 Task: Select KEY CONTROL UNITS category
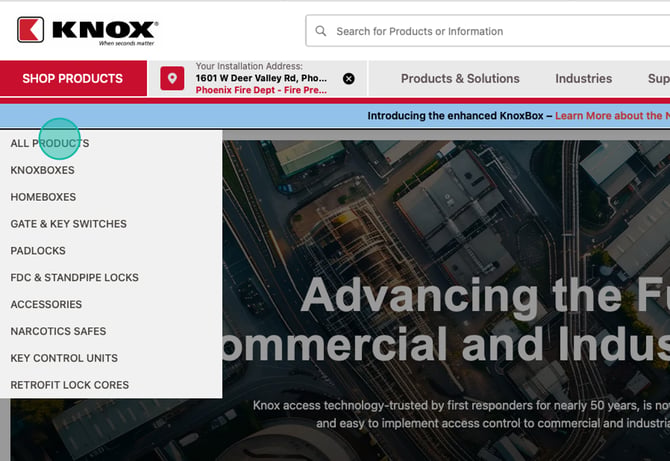pyautogui.click(x=64, y=359)
